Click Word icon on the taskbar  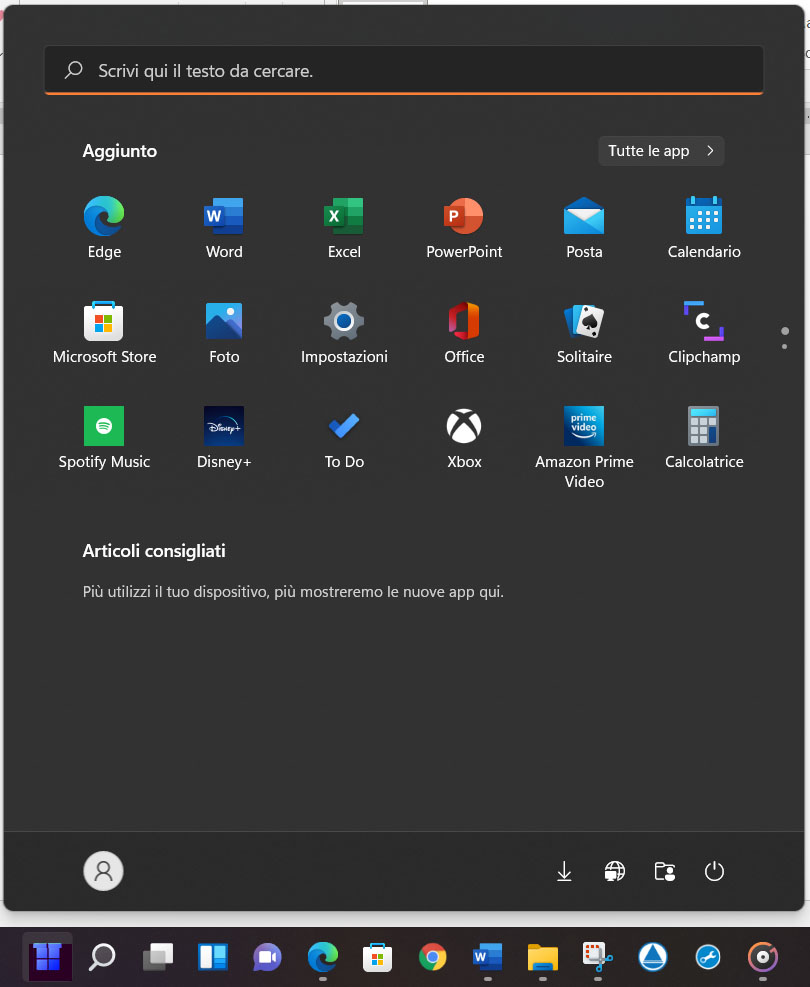(x=488, y=957)
